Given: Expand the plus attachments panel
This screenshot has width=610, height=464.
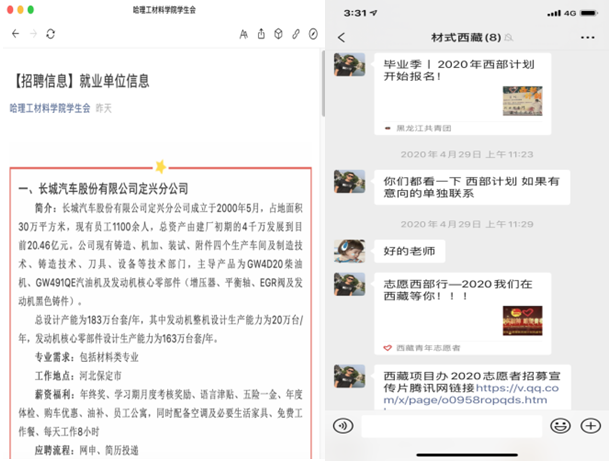Looking at the screenshot, I should [590, 425].
